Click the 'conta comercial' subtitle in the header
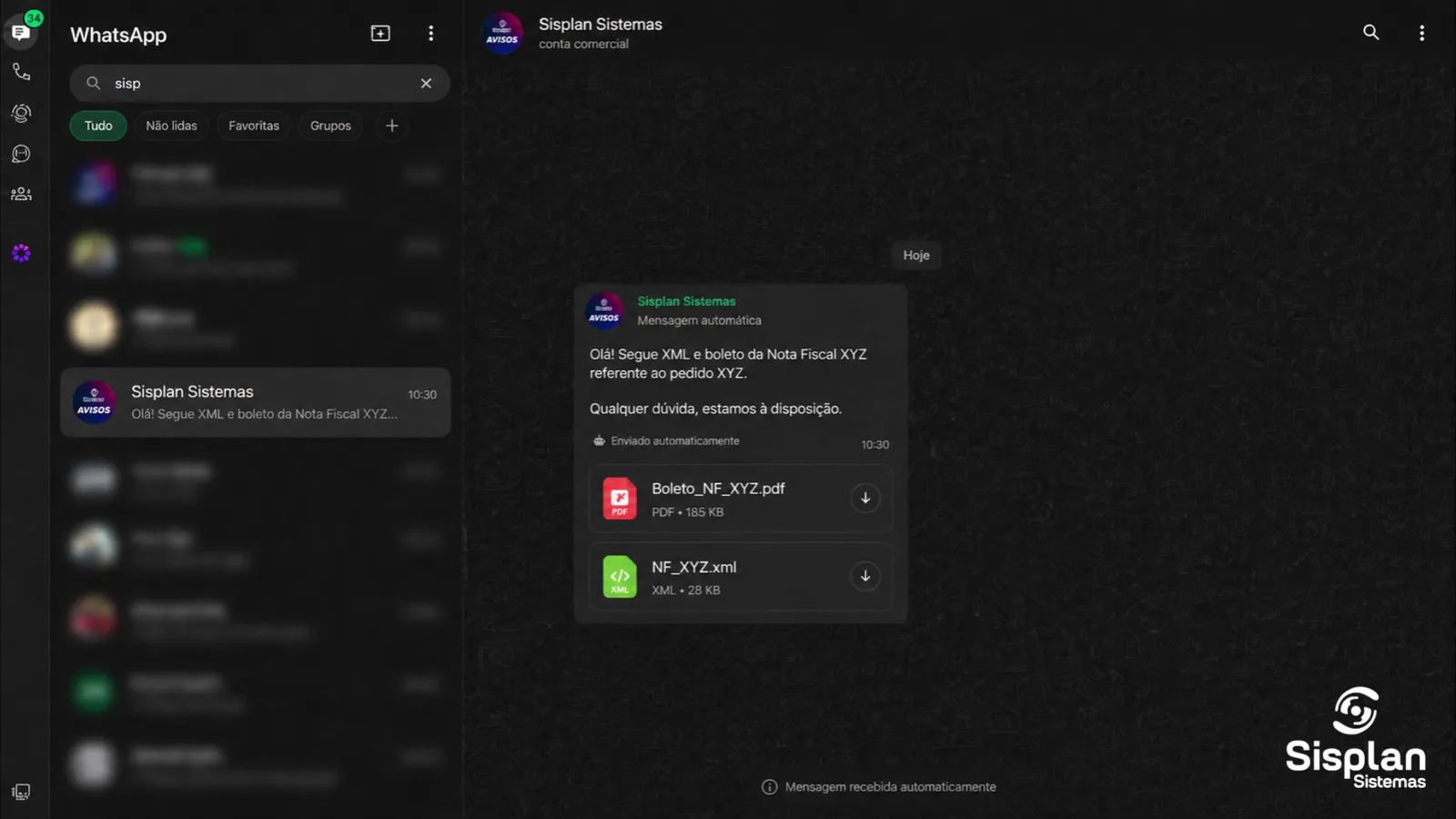The image size is (1456, 819). point(583,44)
